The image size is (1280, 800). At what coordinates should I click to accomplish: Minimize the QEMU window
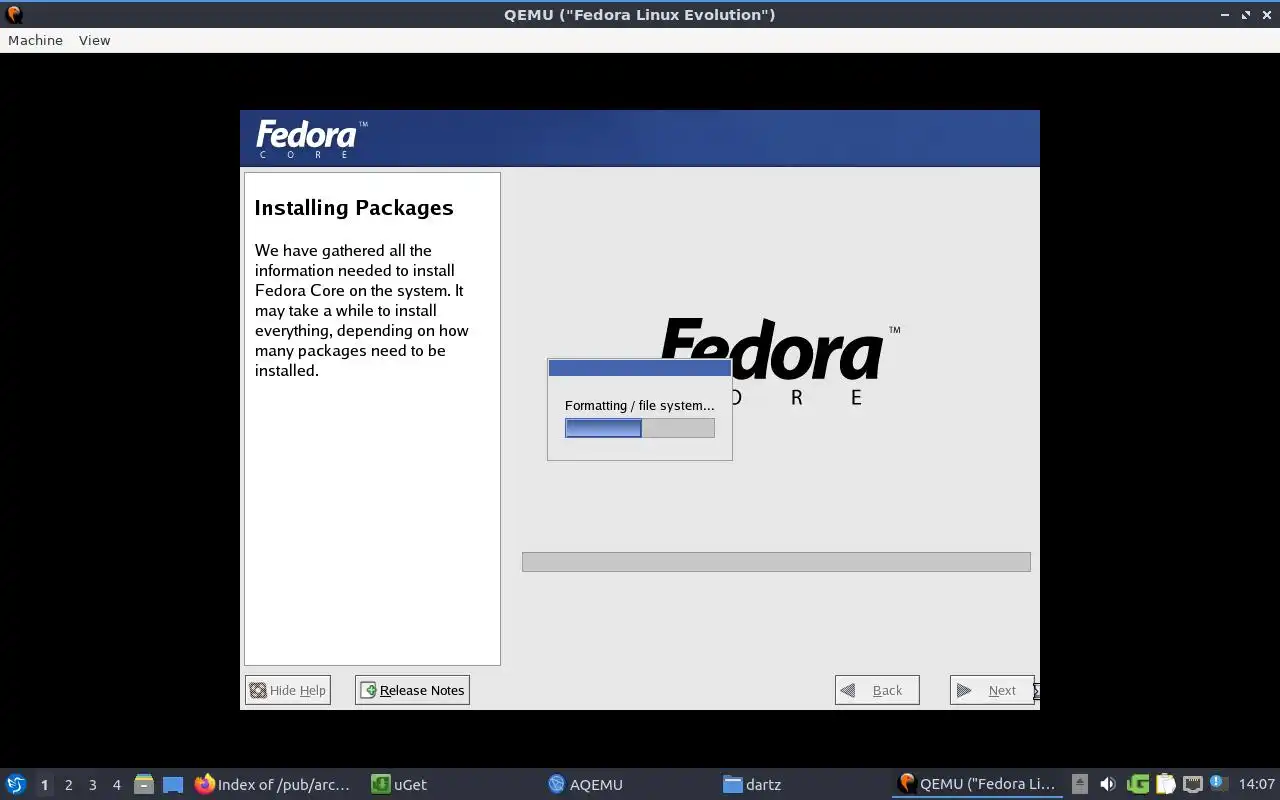point(1226,14)
